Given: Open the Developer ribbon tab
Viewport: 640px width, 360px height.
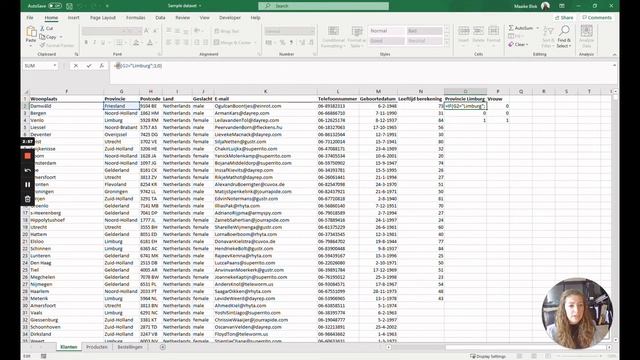Looking at the screenshot, I should pos(230,18).
